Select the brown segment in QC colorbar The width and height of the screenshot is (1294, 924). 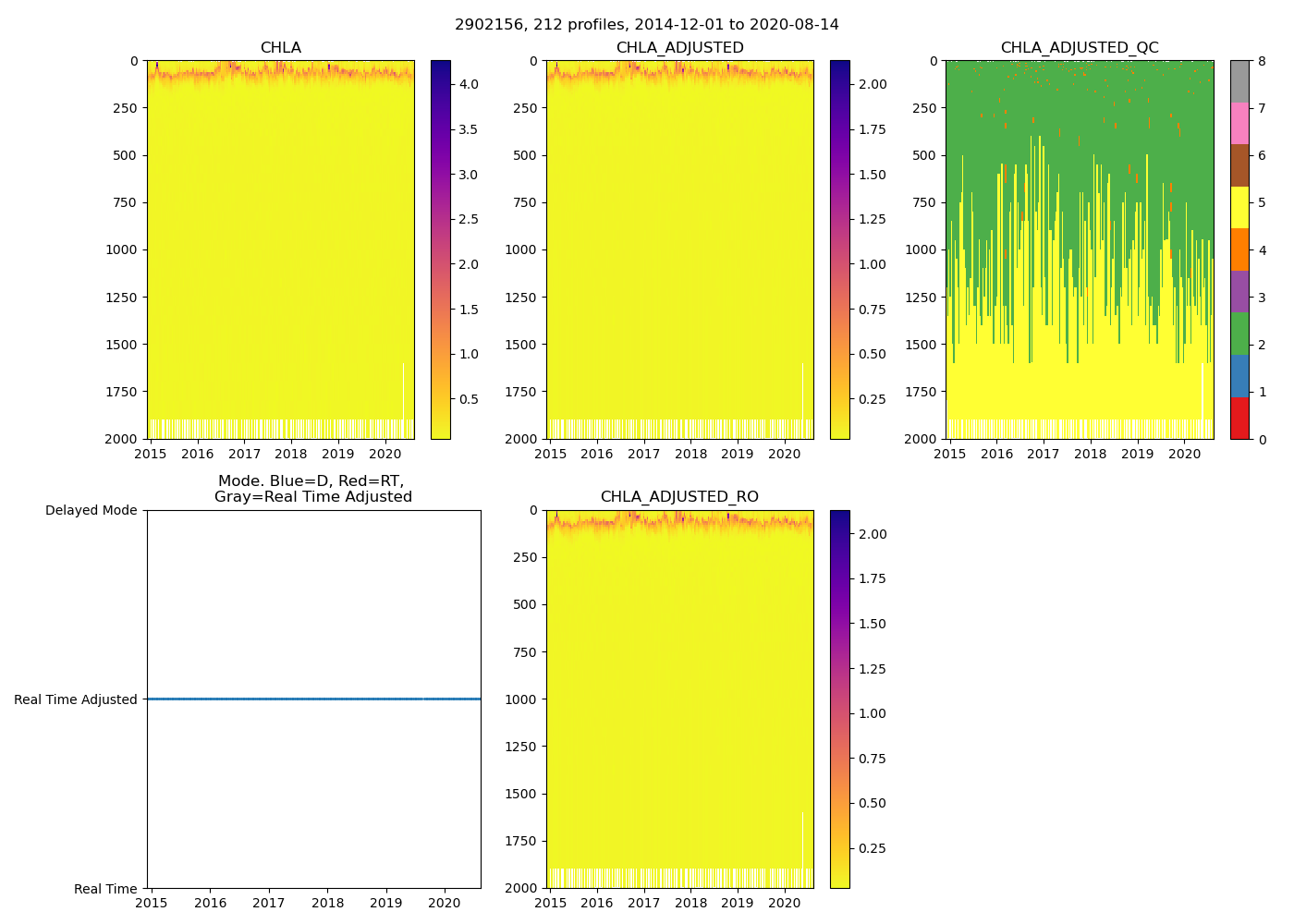click(x=1239, y=165)
